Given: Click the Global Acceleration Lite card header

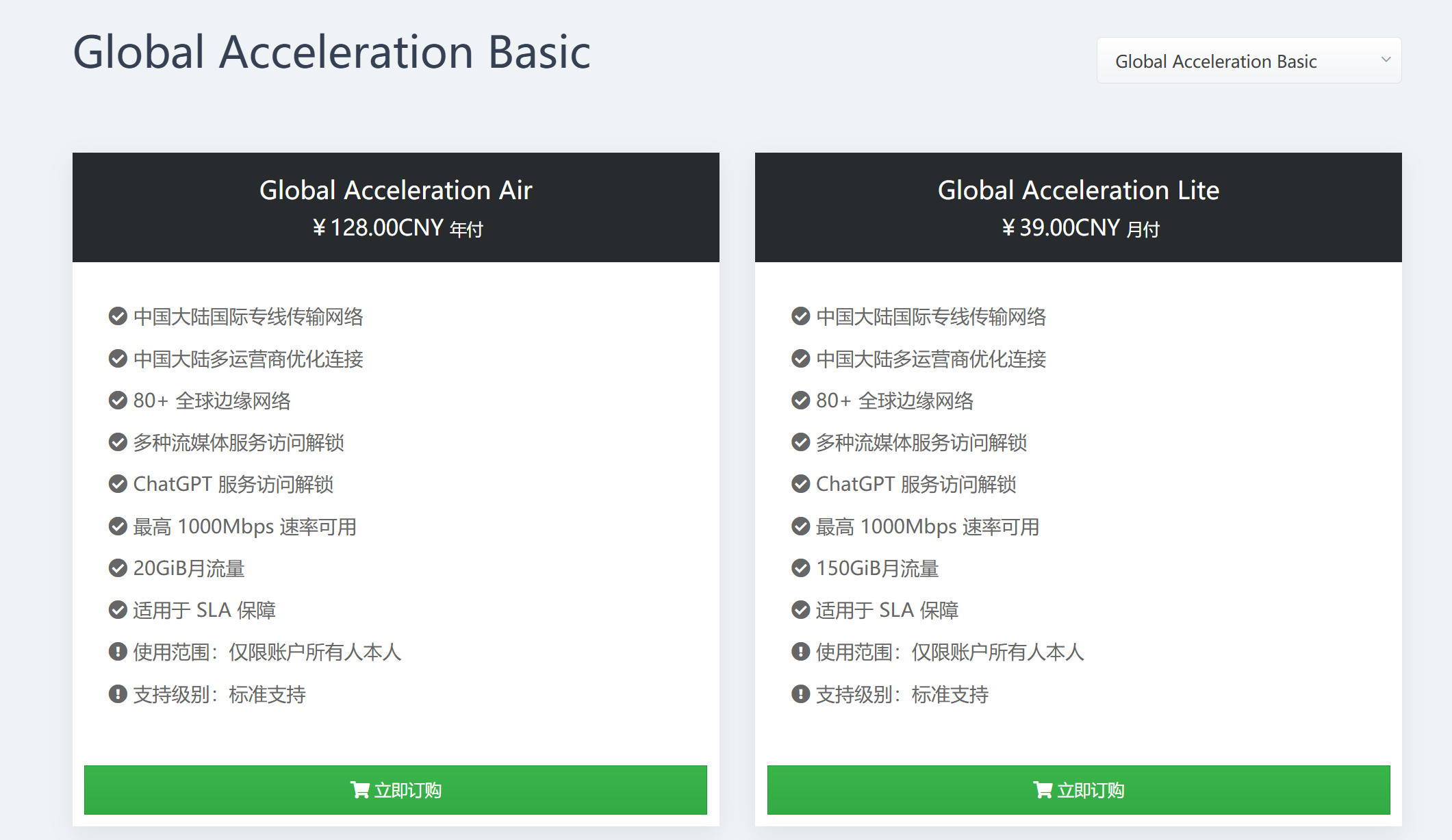Looking at the screenshot, I should tap(1078, 190).
